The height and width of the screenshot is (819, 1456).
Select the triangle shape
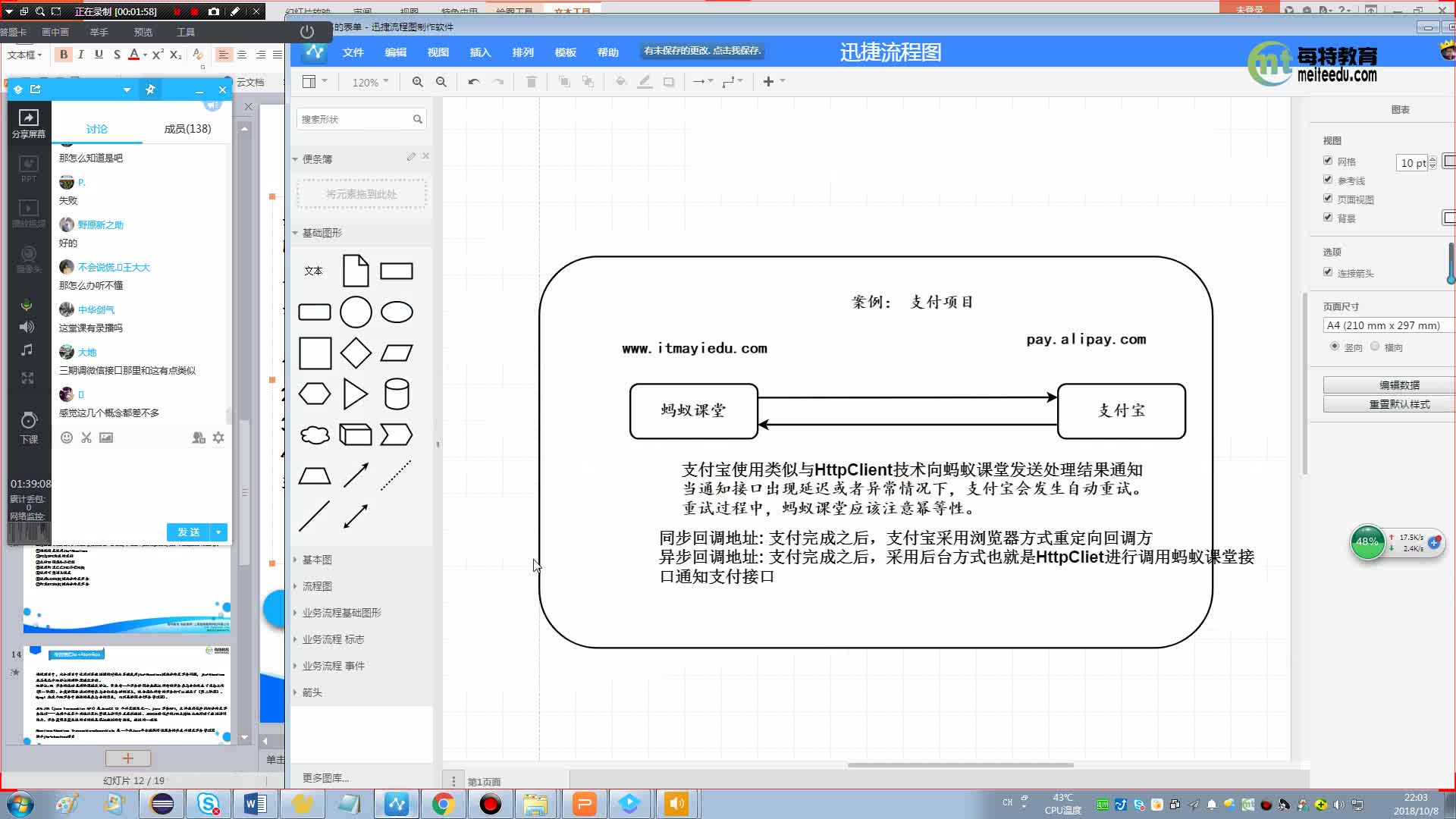pos(356,394)
